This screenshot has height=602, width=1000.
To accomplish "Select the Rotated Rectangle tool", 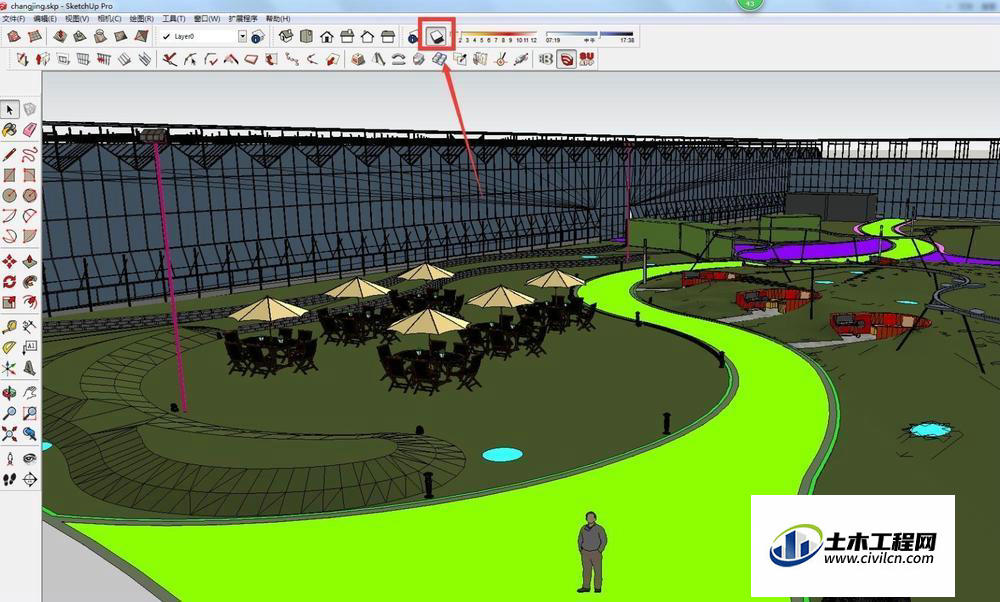I will click(30, 175).
